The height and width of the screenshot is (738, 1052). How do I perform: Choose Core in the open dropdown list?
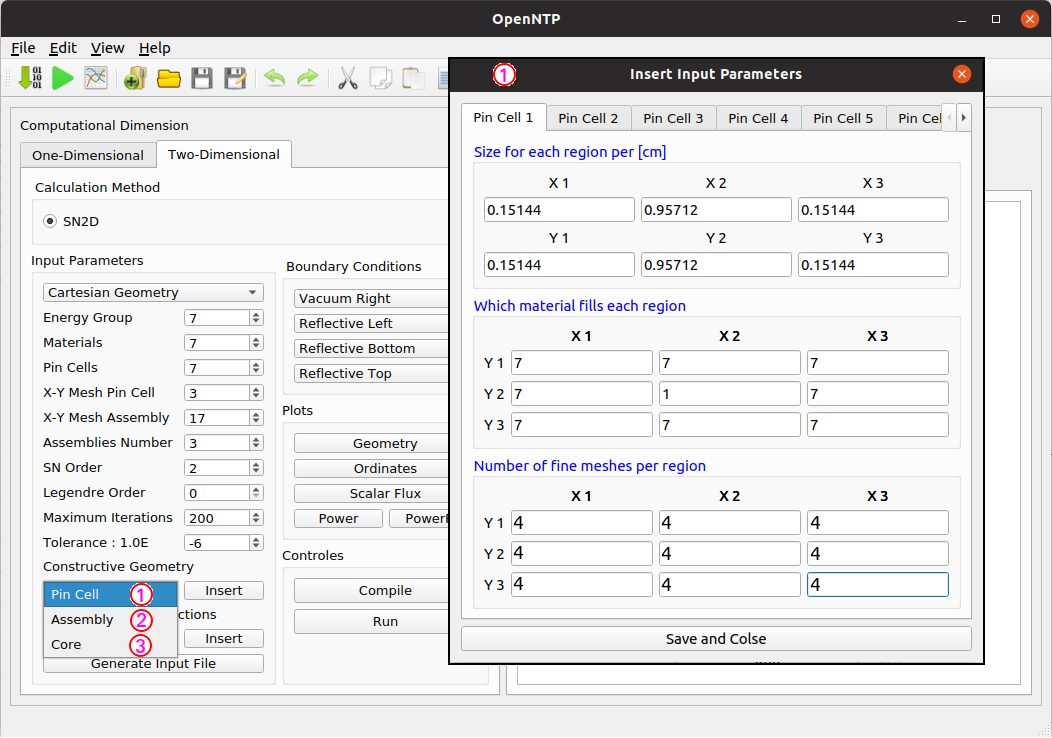click(x=110, y=644)
